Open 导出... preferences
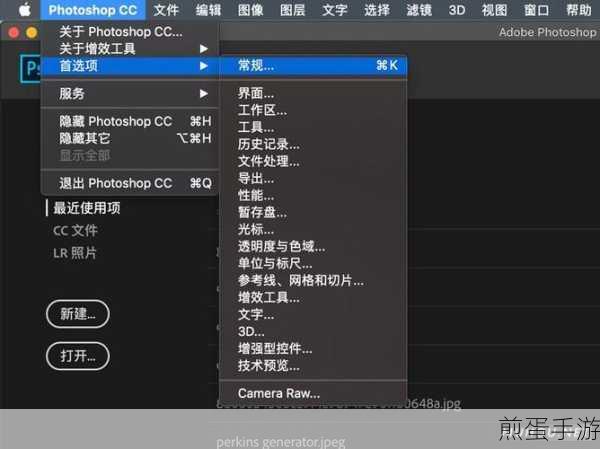The width and height of the screenshot is (600, 449). (313, 178)
